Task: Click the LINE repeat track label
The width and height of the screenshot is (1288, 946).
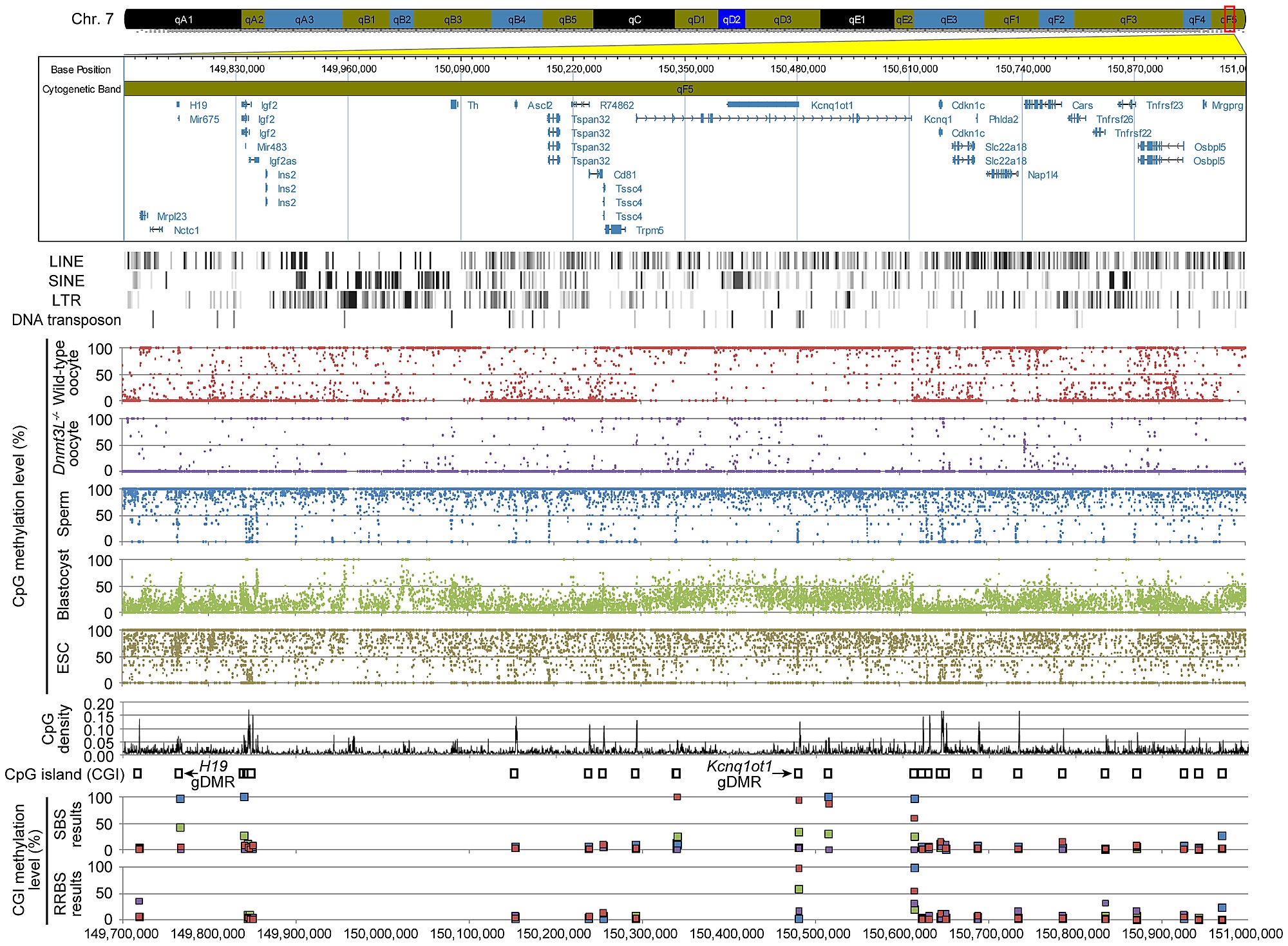Action: tap(66, 261)
